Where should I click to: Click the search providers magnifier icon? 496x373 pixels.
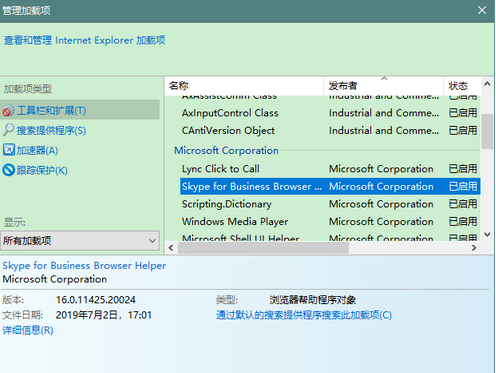(8, 130)
